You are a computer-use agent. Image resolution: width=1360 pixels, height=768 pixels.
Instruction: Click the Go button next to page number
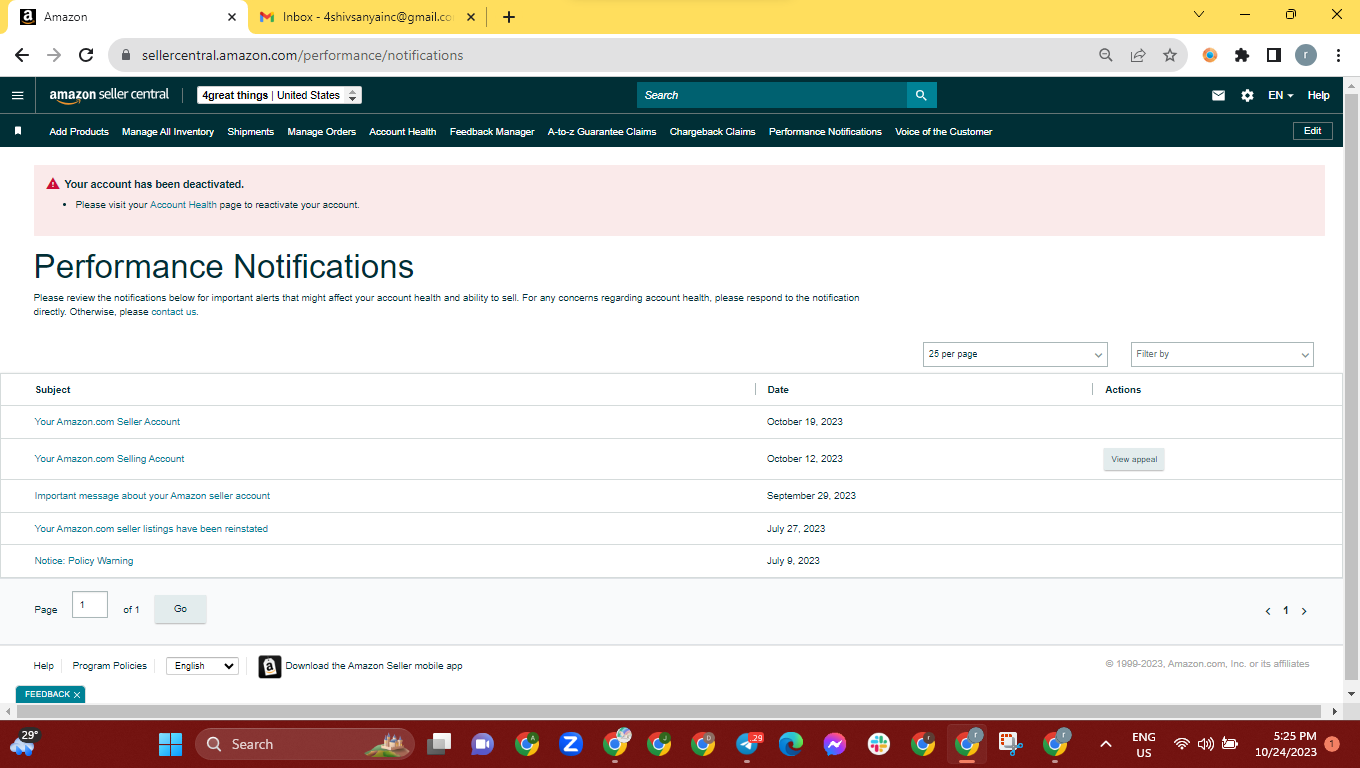click(180, 609)
